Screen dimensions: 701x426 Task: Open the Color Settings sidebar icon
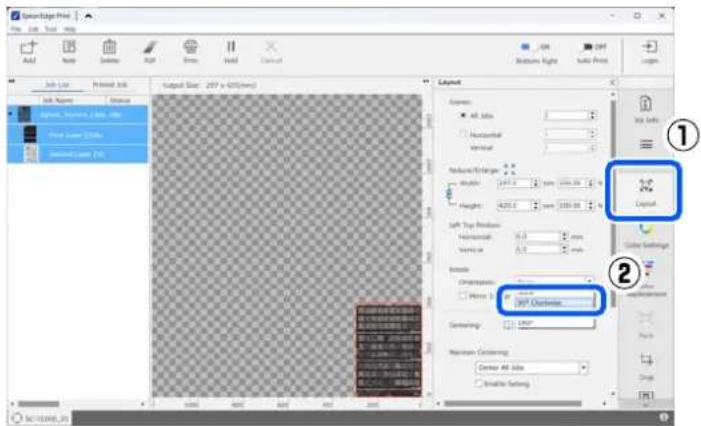pyautogui.click(x=646, y=229)
